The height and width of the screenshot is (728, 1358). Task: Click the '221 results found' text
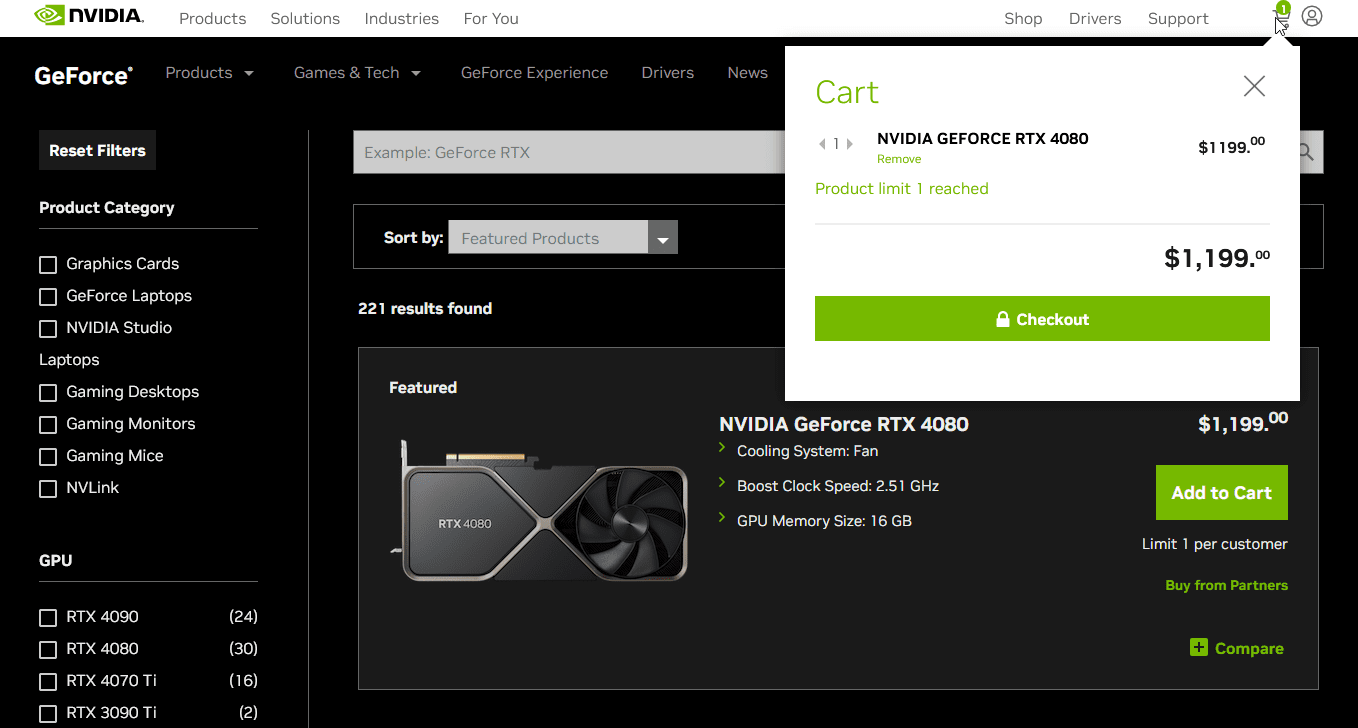click(425, 308)
